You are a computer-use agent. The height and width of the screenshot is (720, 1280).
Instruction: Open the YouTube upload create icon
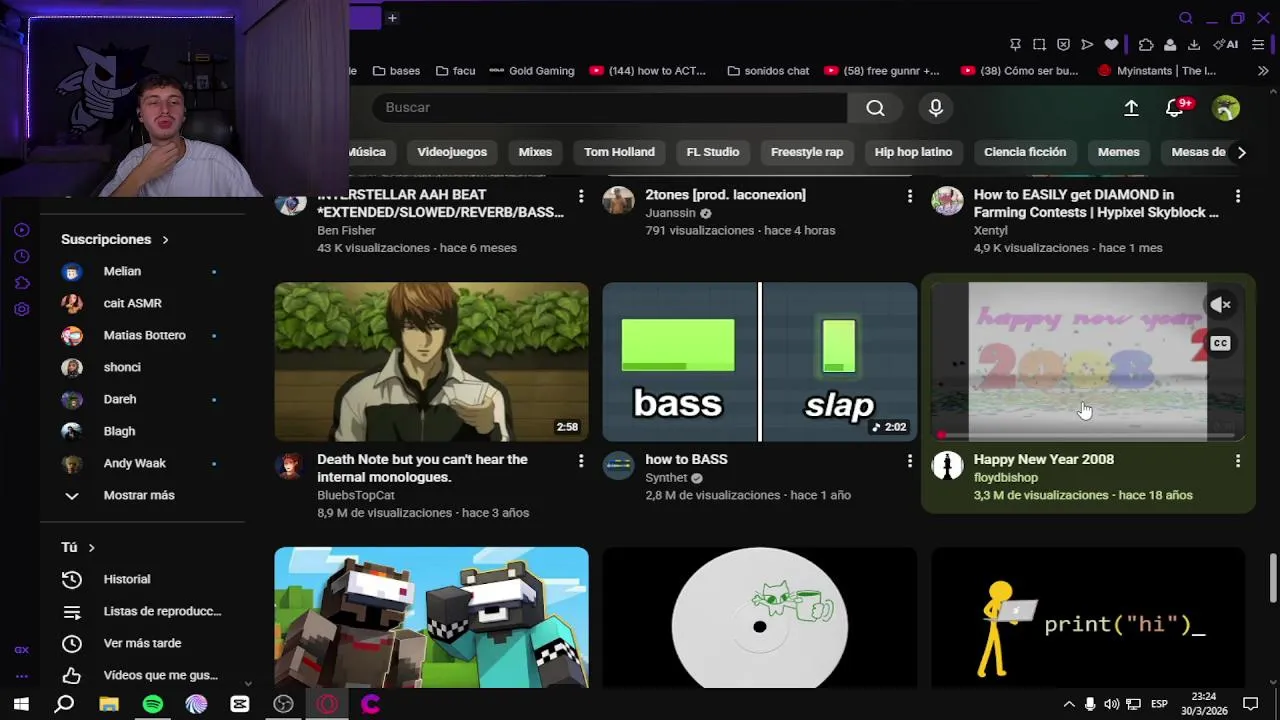click(x=1131, y=108)
